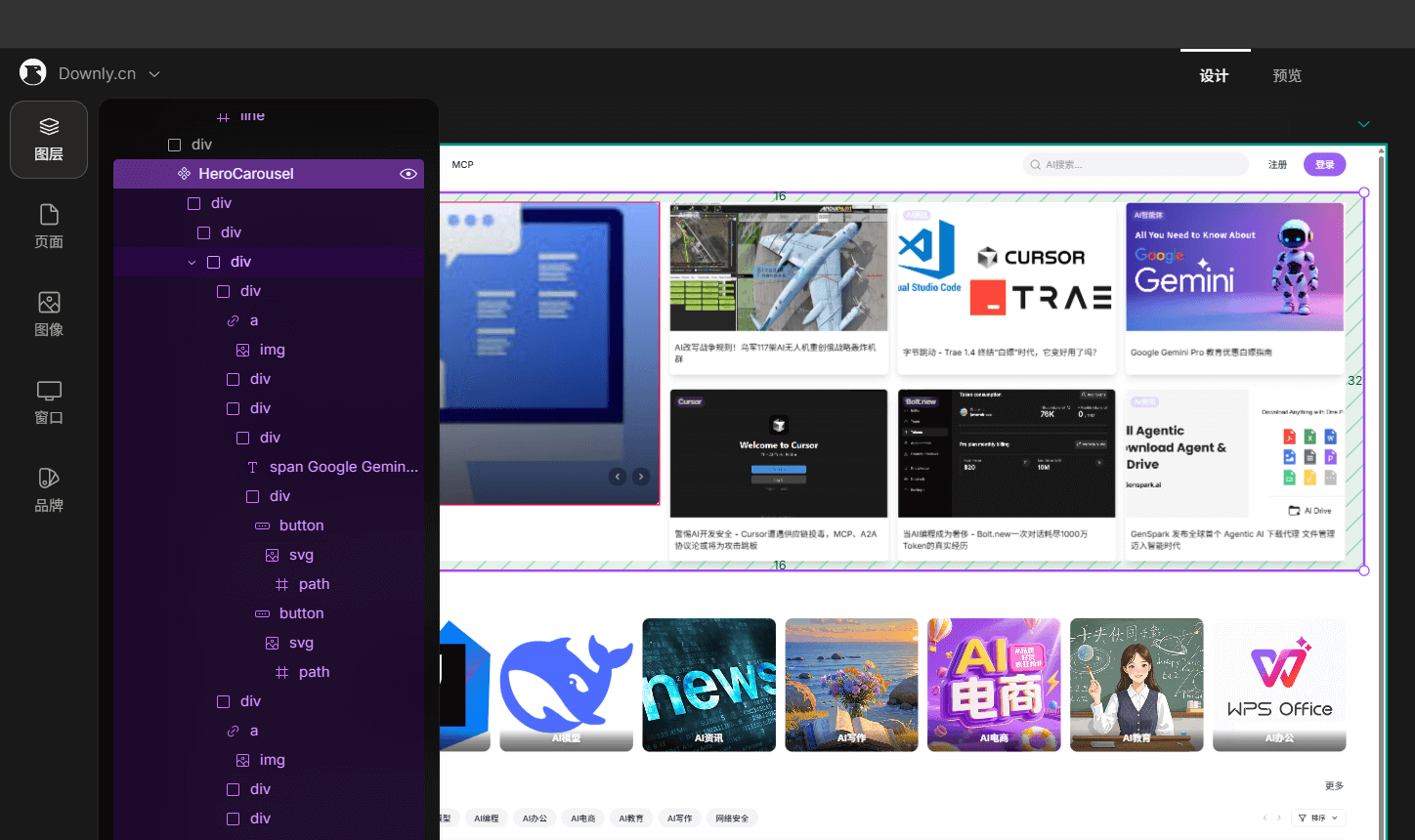This screenshot has height=840, width=1415.
Task: Click the 注册 register link
Action: pyautogui.click(x=1278, y=165)
